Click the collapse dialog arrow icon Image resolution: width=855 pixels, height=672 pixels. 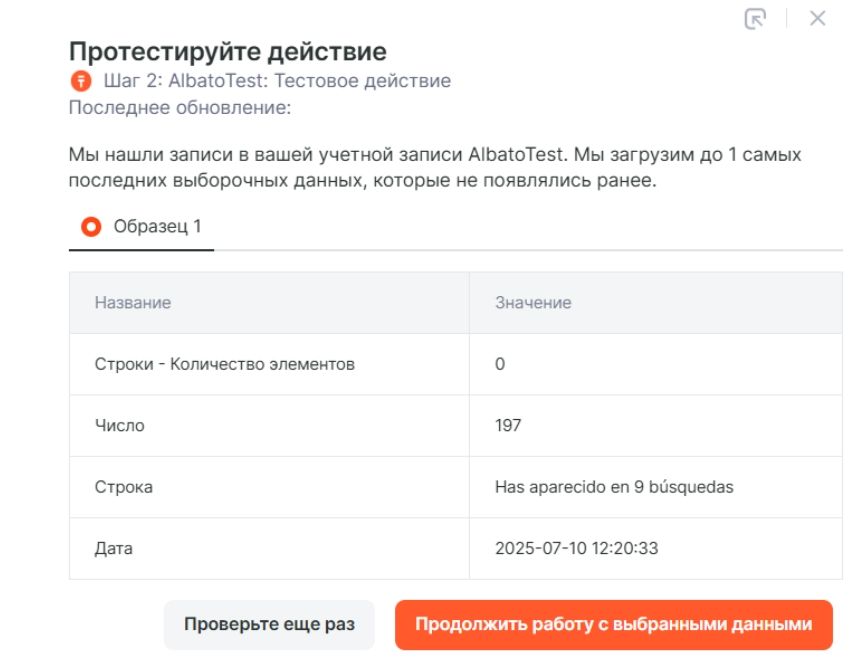tap(755, 19)
